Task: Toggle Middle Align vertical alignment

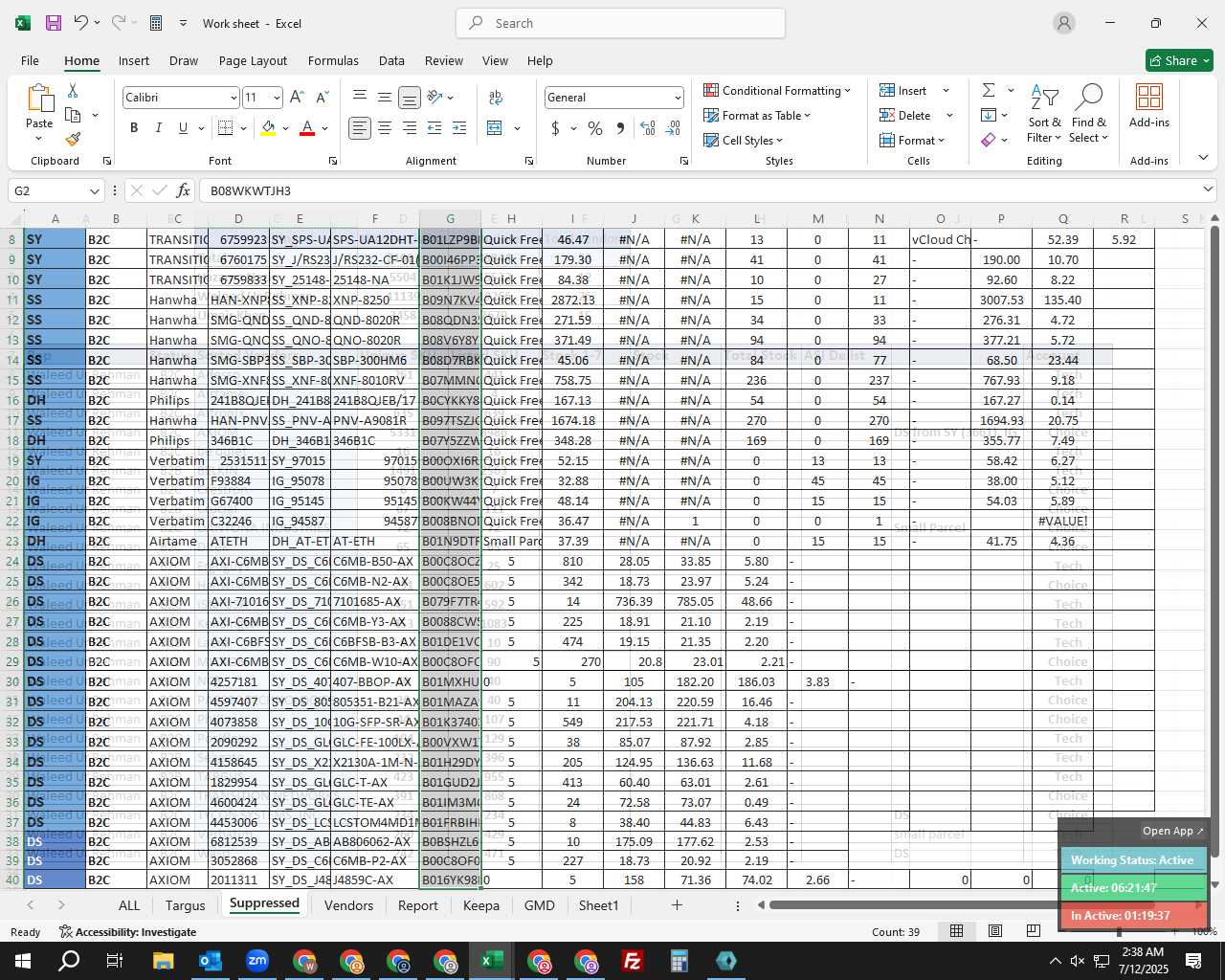Action: coord(385,98)
